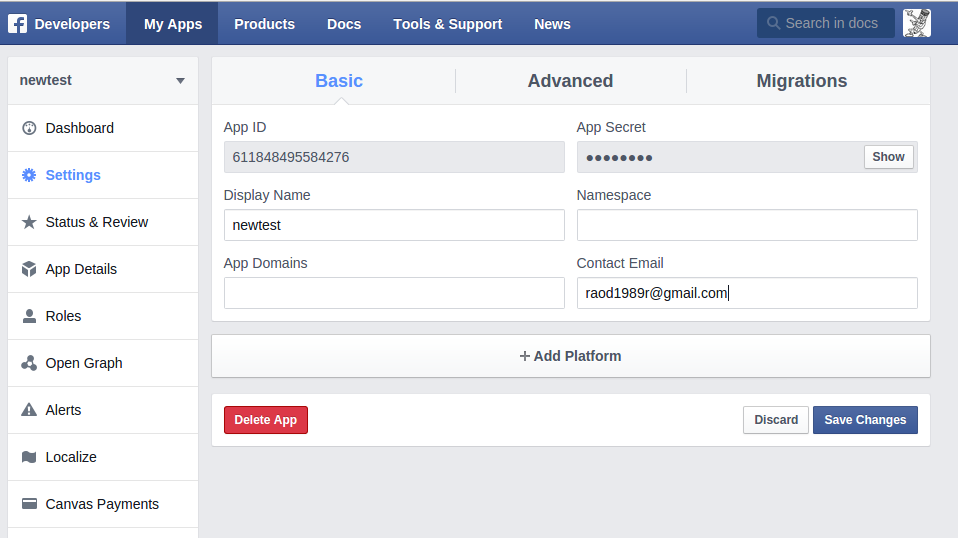The image size is (958, 538).
Task: Focus the Search in docs field
Action: 825,23
